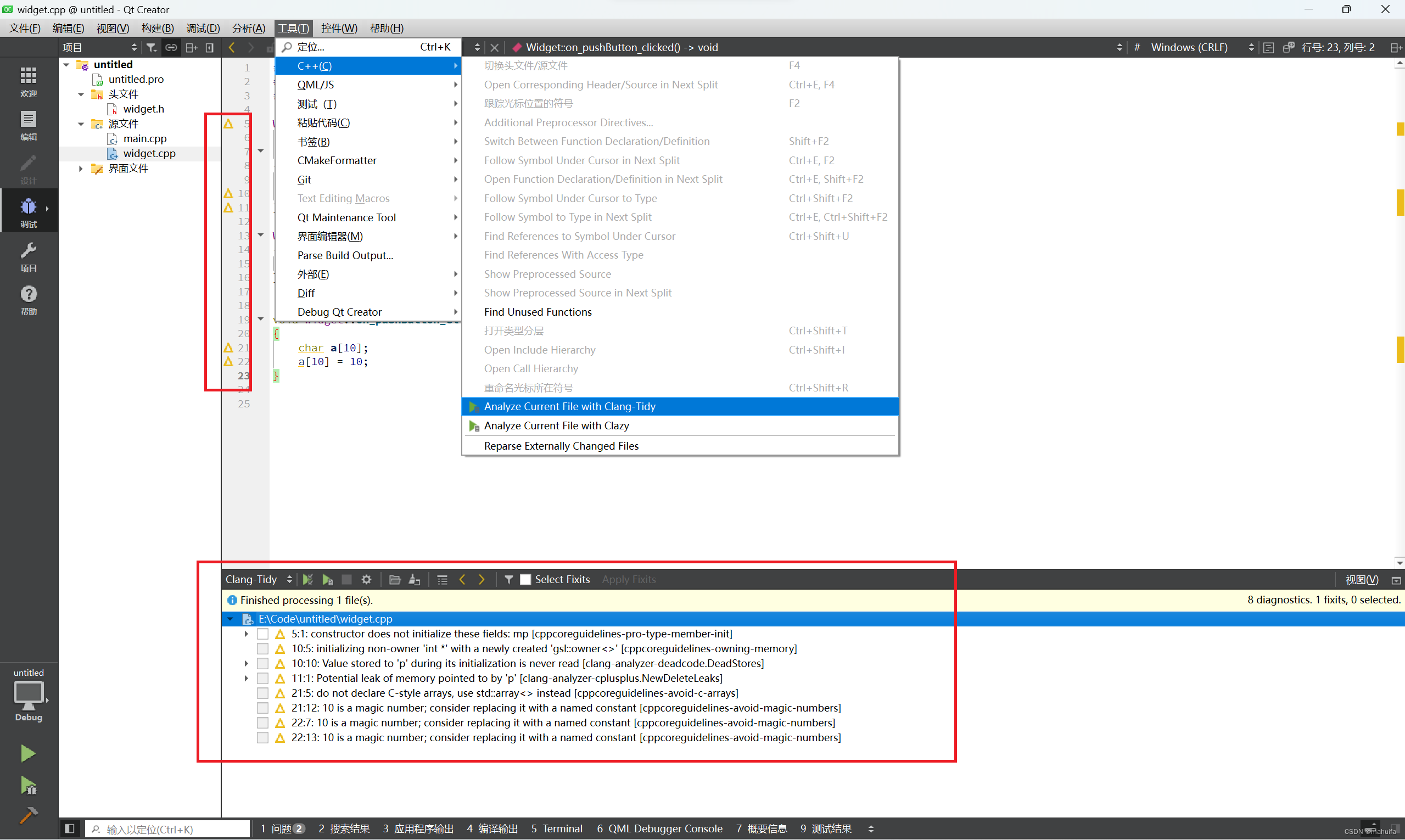The height and width of the screenshot is (840, 1405).
Task: Click the Apply Fixits button
Action: point(628,579)
